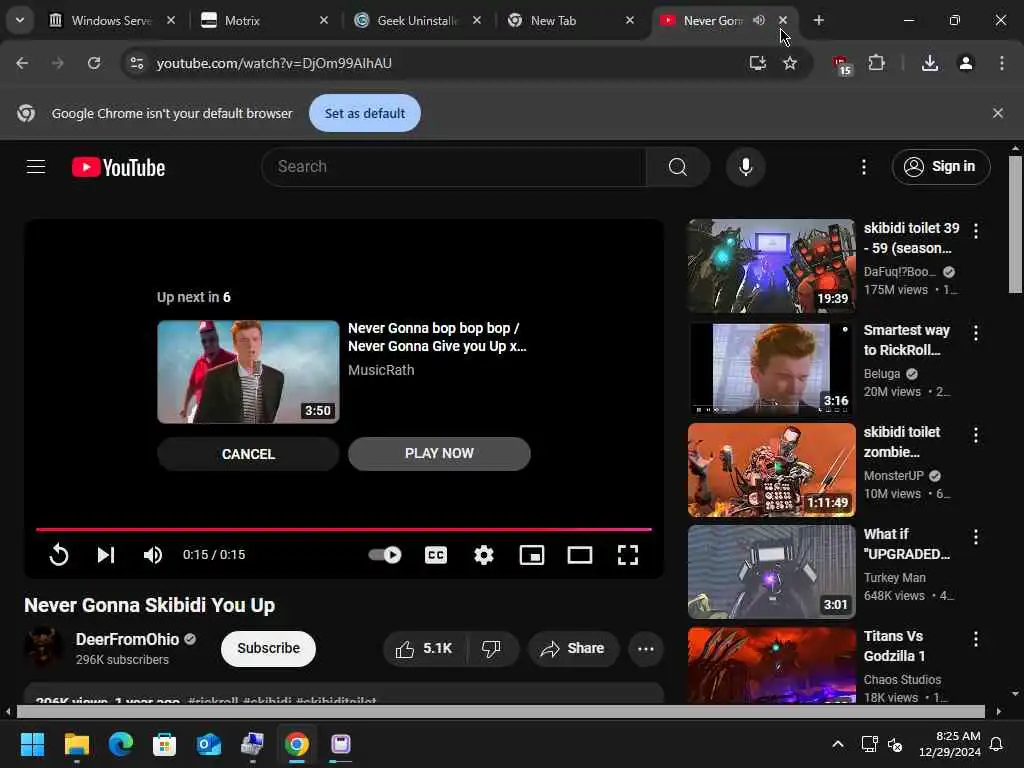
Task: Open a new browser tab
Action: pos(818,20)
